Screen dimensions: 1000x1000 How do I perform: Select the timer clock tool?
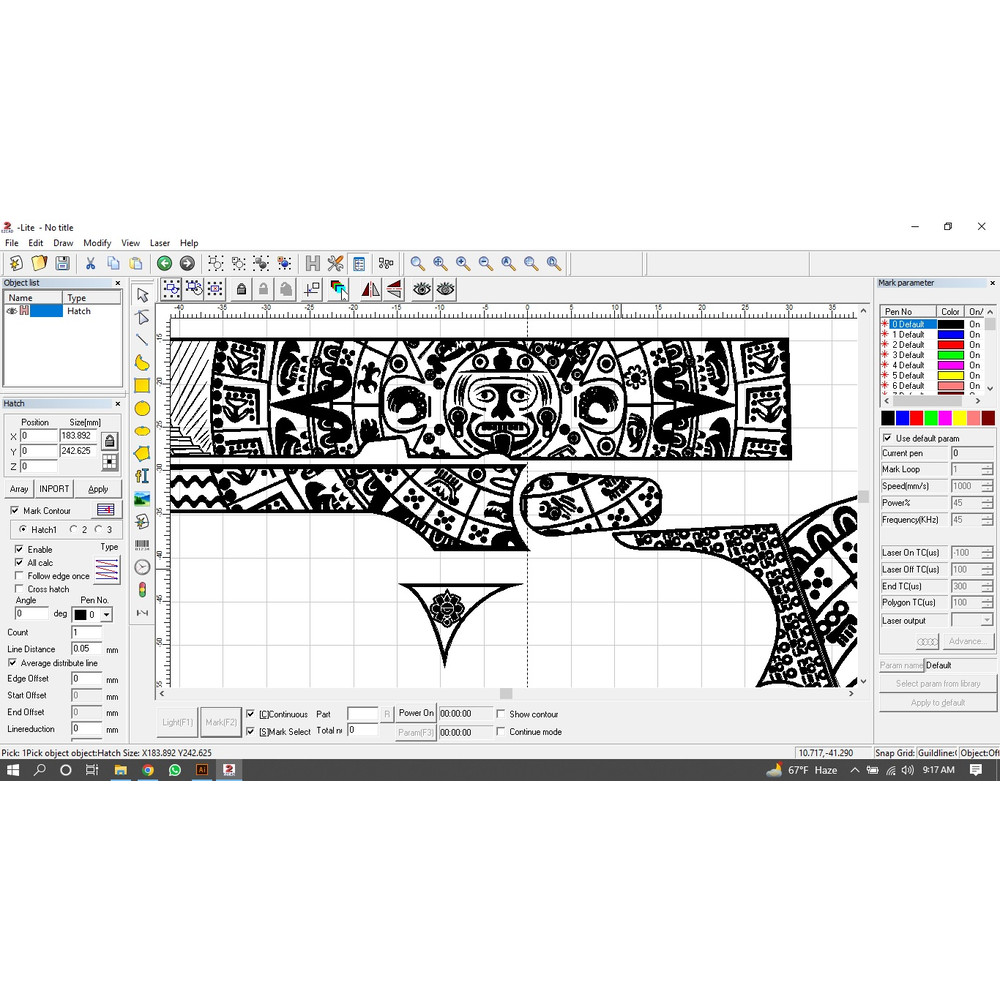click(x=142, y=567)
